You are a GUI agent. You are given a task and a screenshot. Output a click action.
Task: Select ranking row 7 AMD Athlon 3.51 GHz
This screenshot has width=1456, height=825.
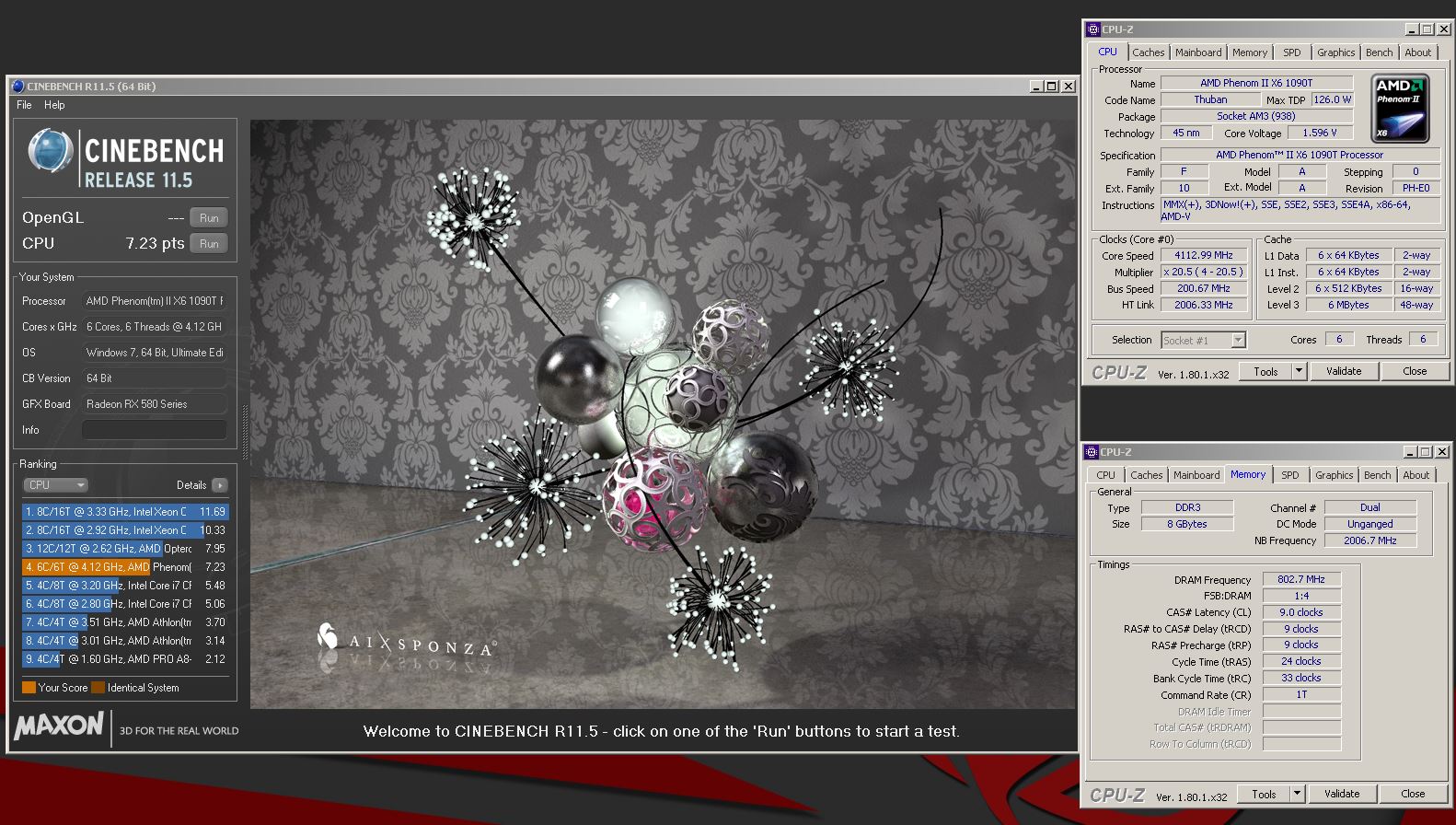coord(125,622)
